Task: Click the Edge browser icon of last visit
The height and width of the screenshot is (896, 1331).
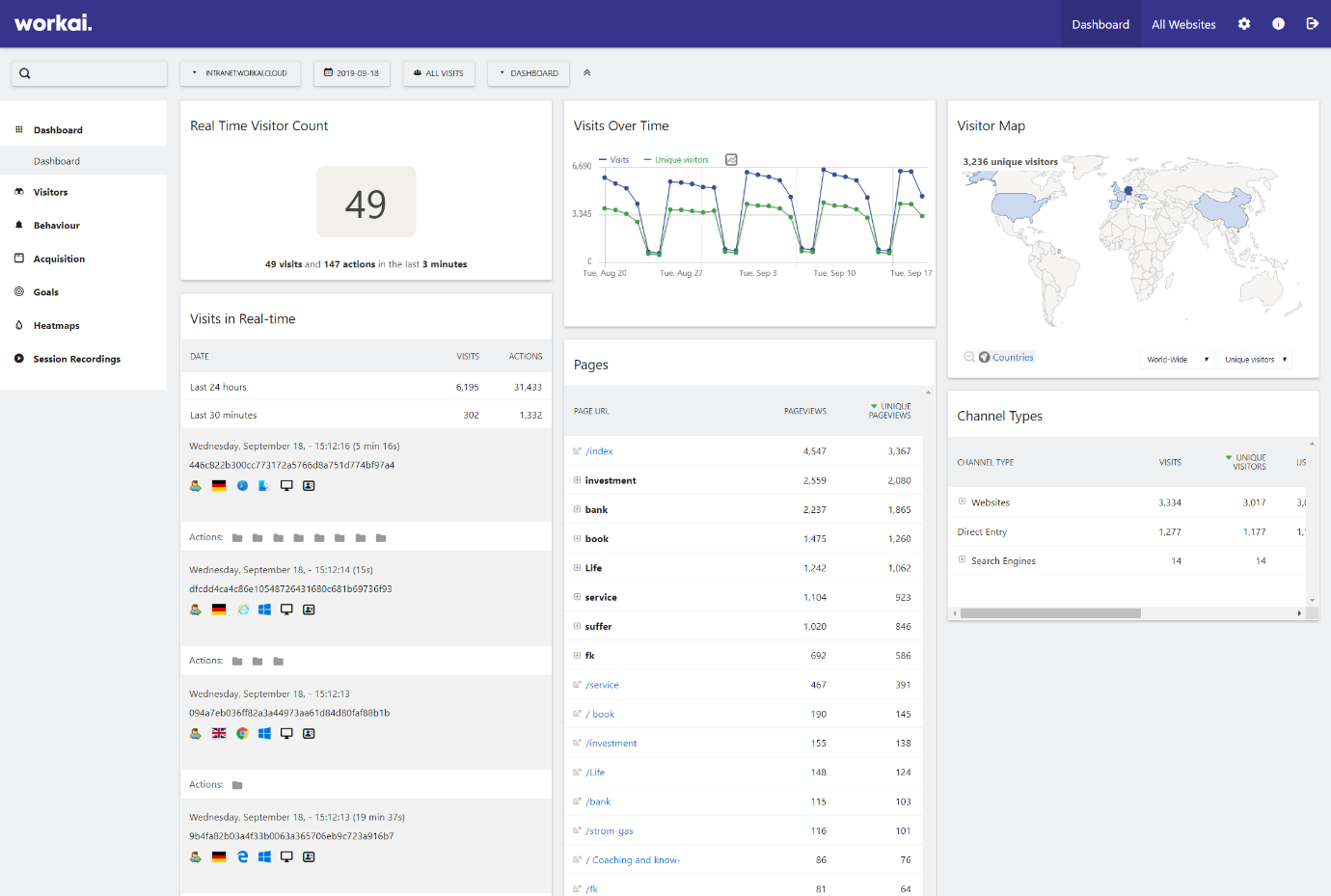Action: [x=242, y=856]
